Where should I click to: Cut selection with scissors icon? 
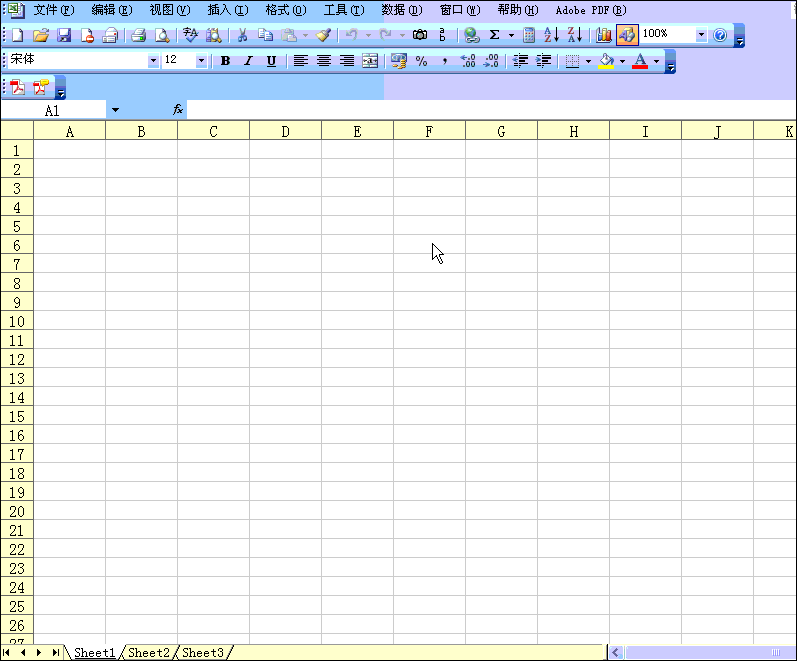pyautogui.click(x=242, y=35)
